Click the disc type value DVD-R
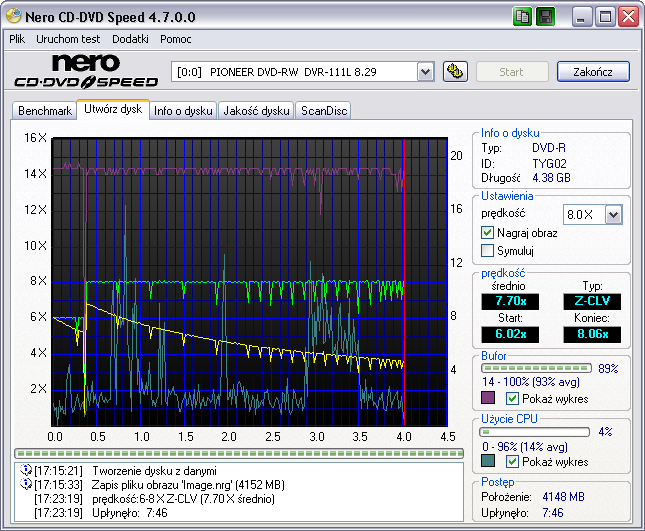Viewport: 645px width, 531px height. [x=549, y=148]
